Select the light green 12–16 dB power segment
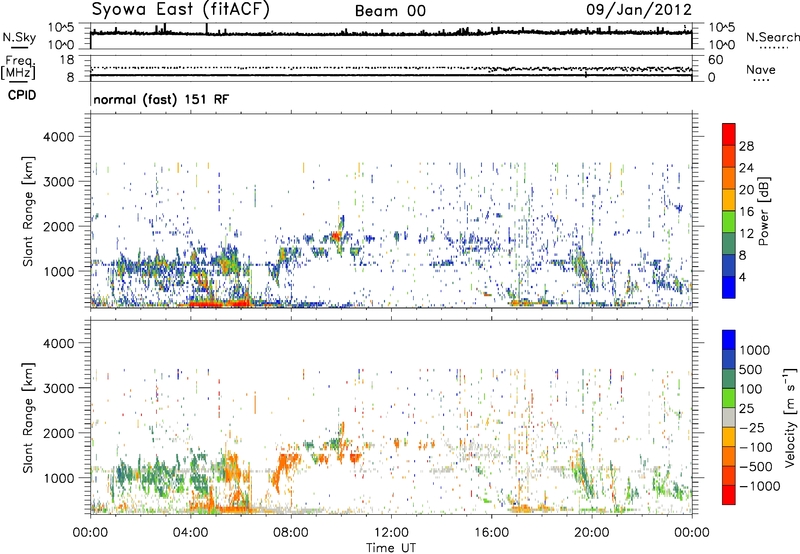The height and width of the screenshot is (554, 800). pos(729,221)
